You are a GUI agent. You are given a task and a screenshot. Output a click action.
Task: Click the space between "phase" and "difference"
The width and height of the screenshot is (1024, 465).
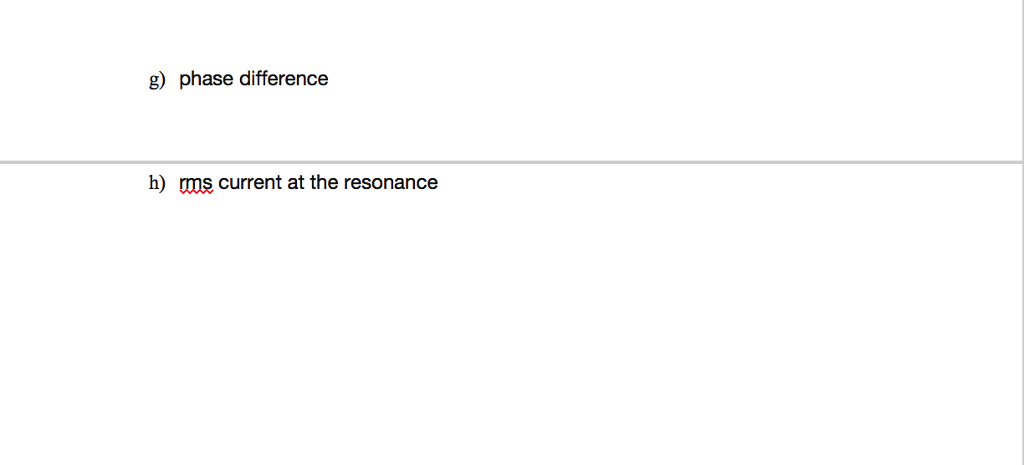(x=236, y=79)
